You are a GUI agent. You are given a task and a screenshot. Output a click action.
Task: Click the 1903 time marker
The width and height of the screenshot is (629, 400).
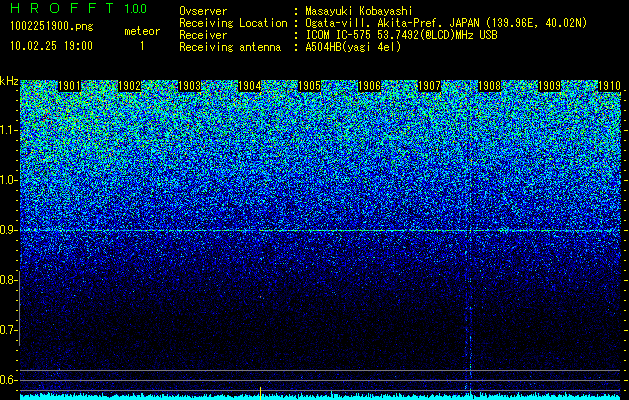pyautogui.click(x=189, y=86)
